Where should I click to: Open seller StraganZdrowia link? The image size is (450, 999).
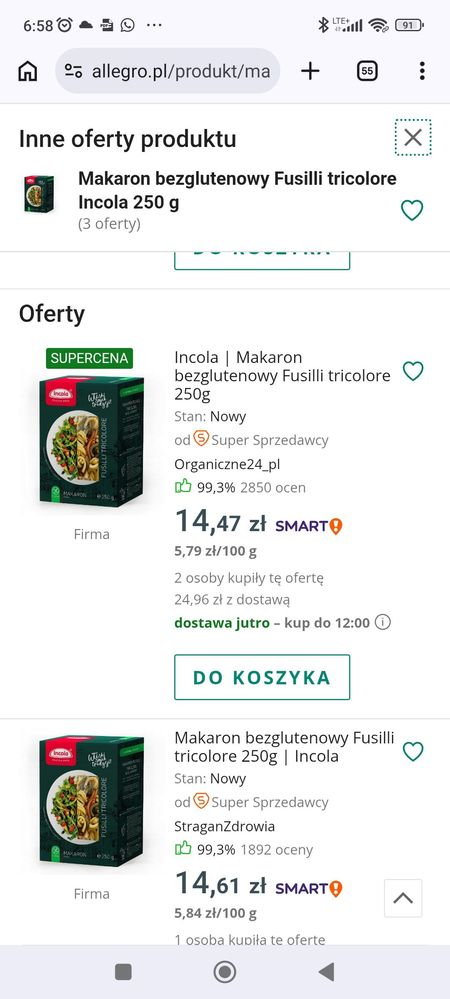click(224, 826)
